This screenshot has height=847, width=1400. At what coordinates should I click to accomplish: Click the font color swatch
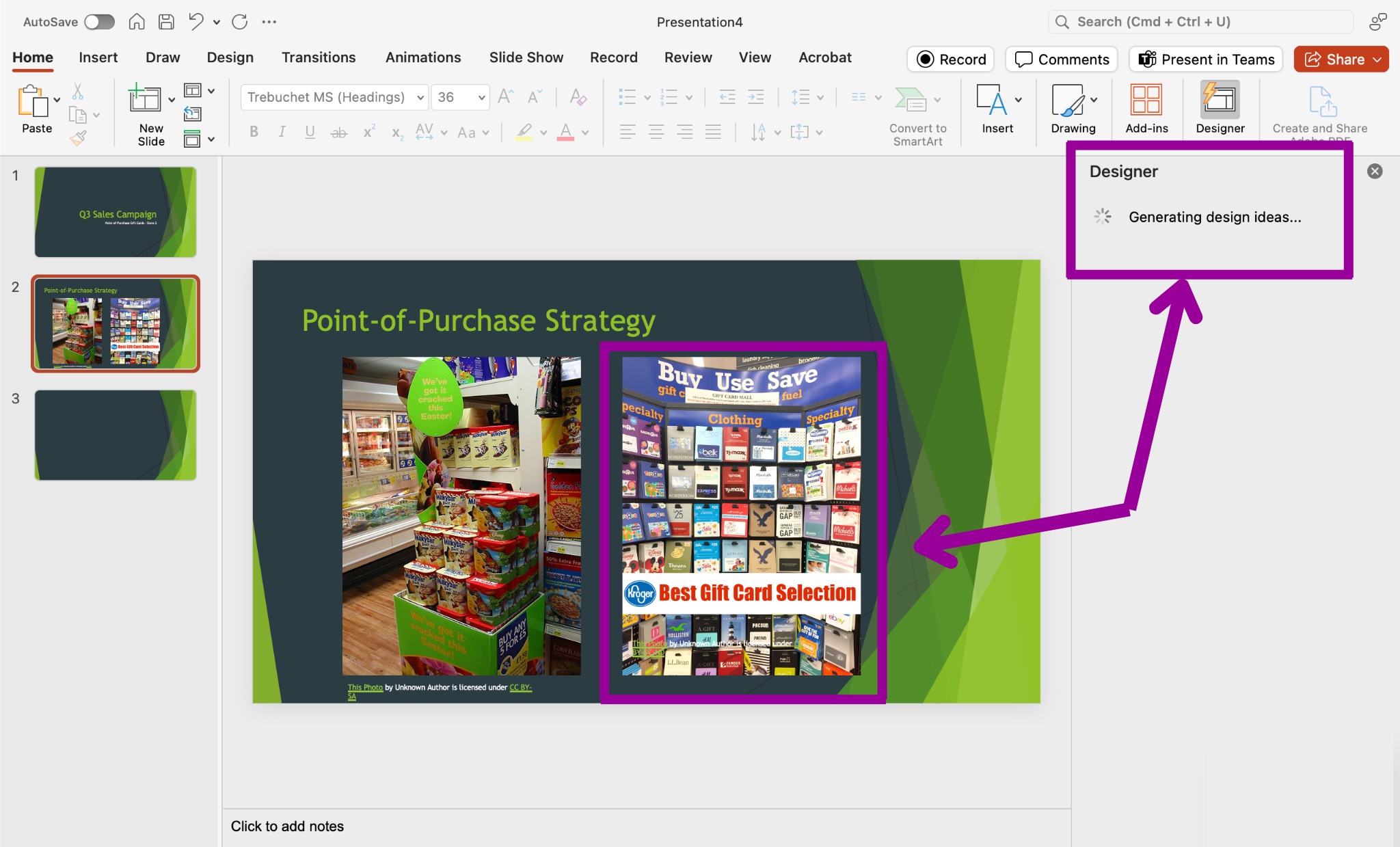pyautogui.click(x=565, y=132)
